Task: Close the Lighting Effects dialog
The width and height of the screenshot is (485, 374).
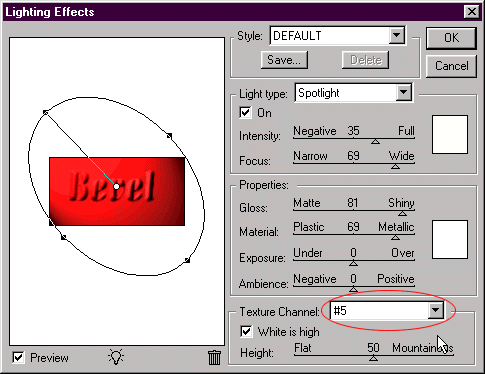Action: click(x=472, y=12)
